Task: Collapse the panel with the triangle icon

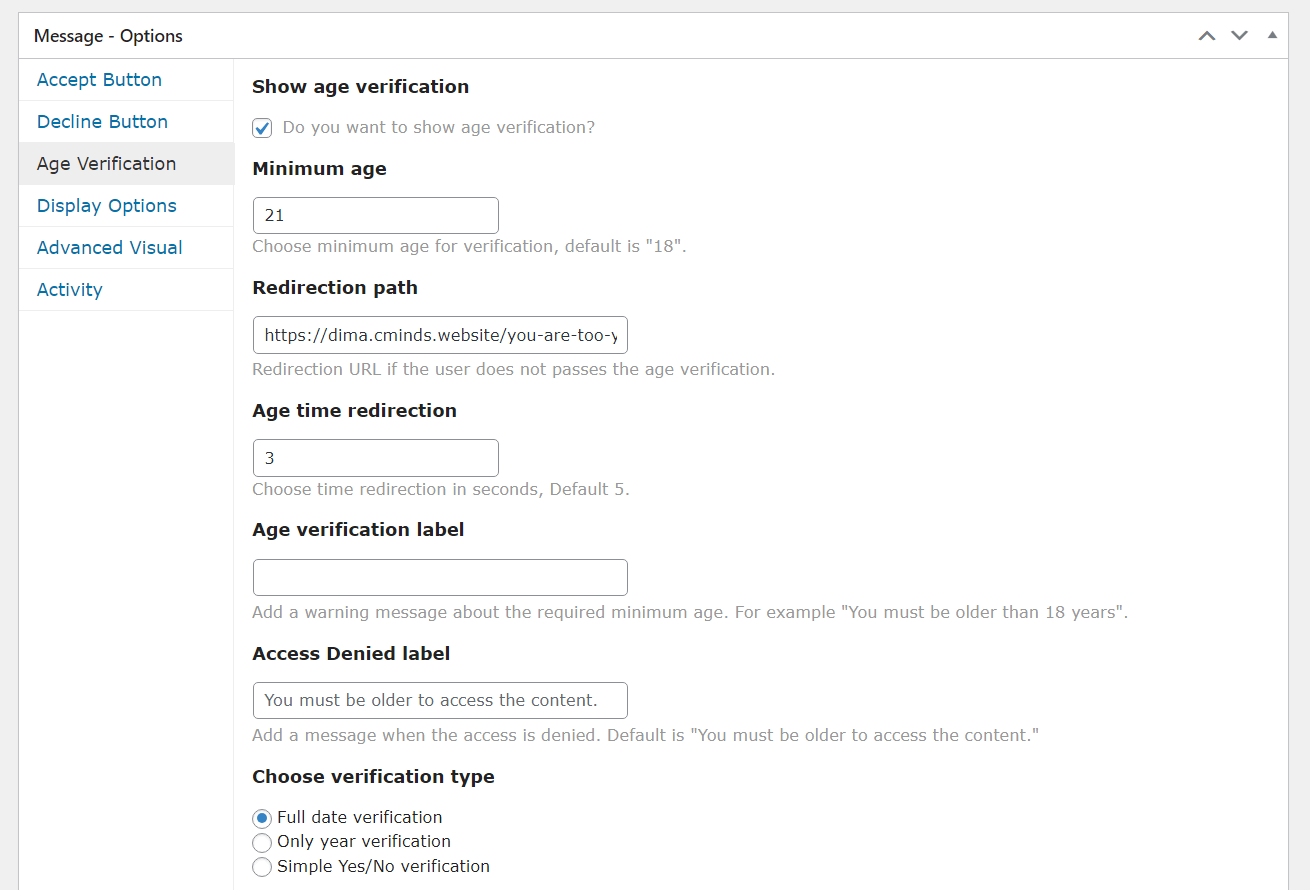Action: pos(1272,35)
